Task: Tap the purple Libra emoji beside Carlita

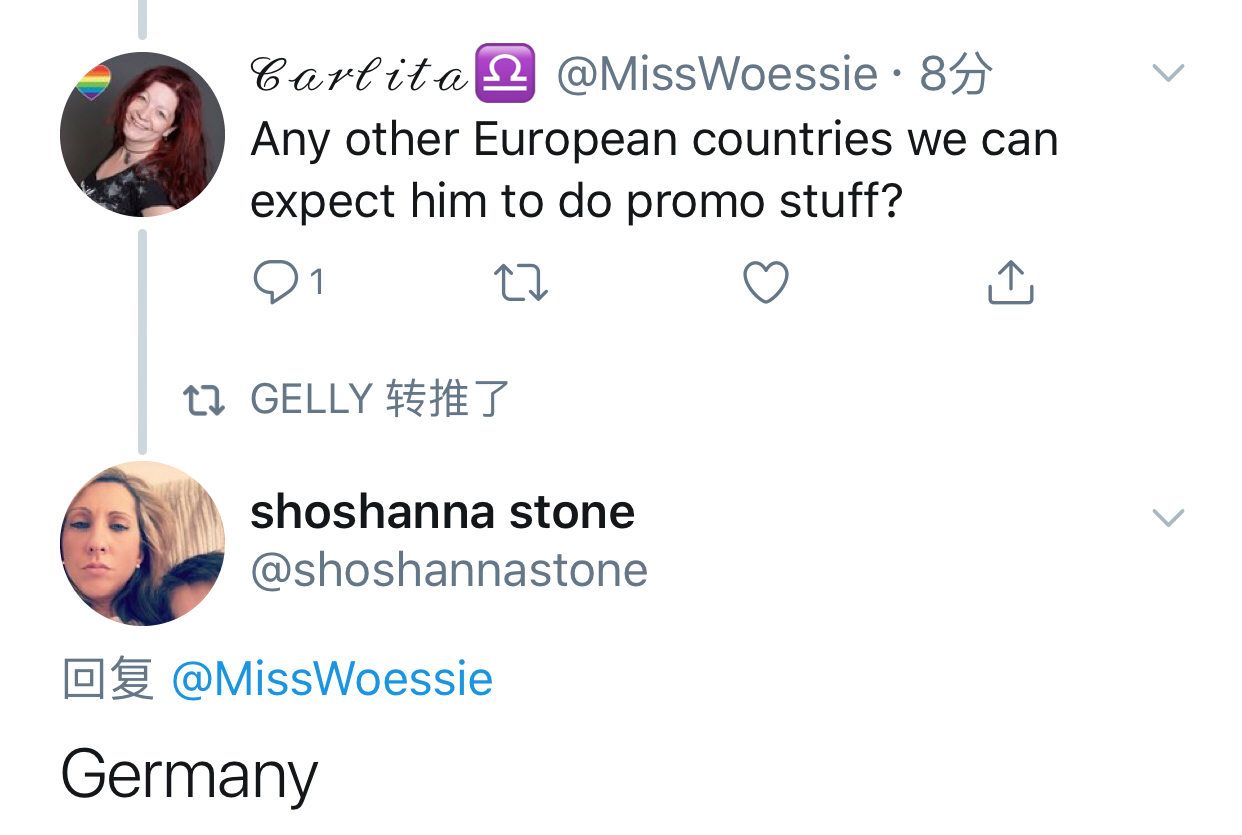Action: click(504, 74)
